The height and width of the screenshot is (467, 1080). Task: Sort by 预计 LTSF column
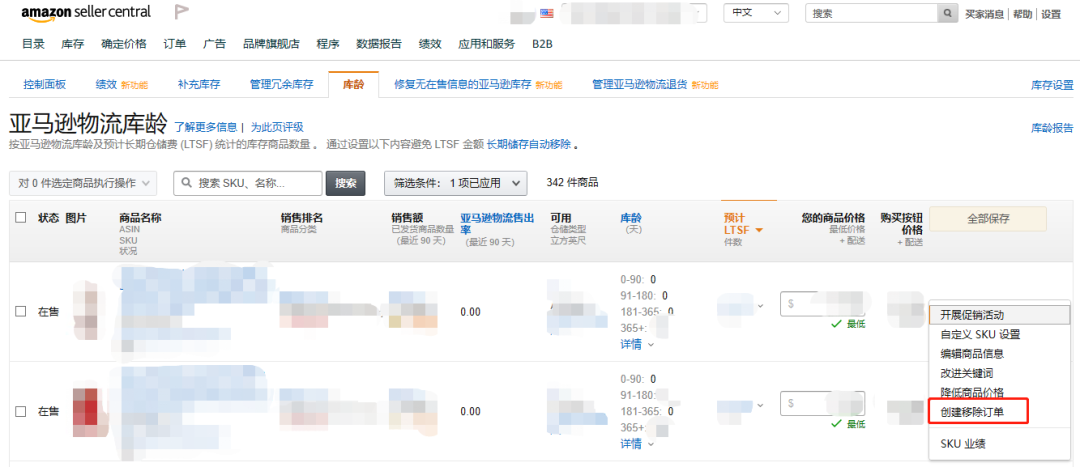[x=743, y=223]
